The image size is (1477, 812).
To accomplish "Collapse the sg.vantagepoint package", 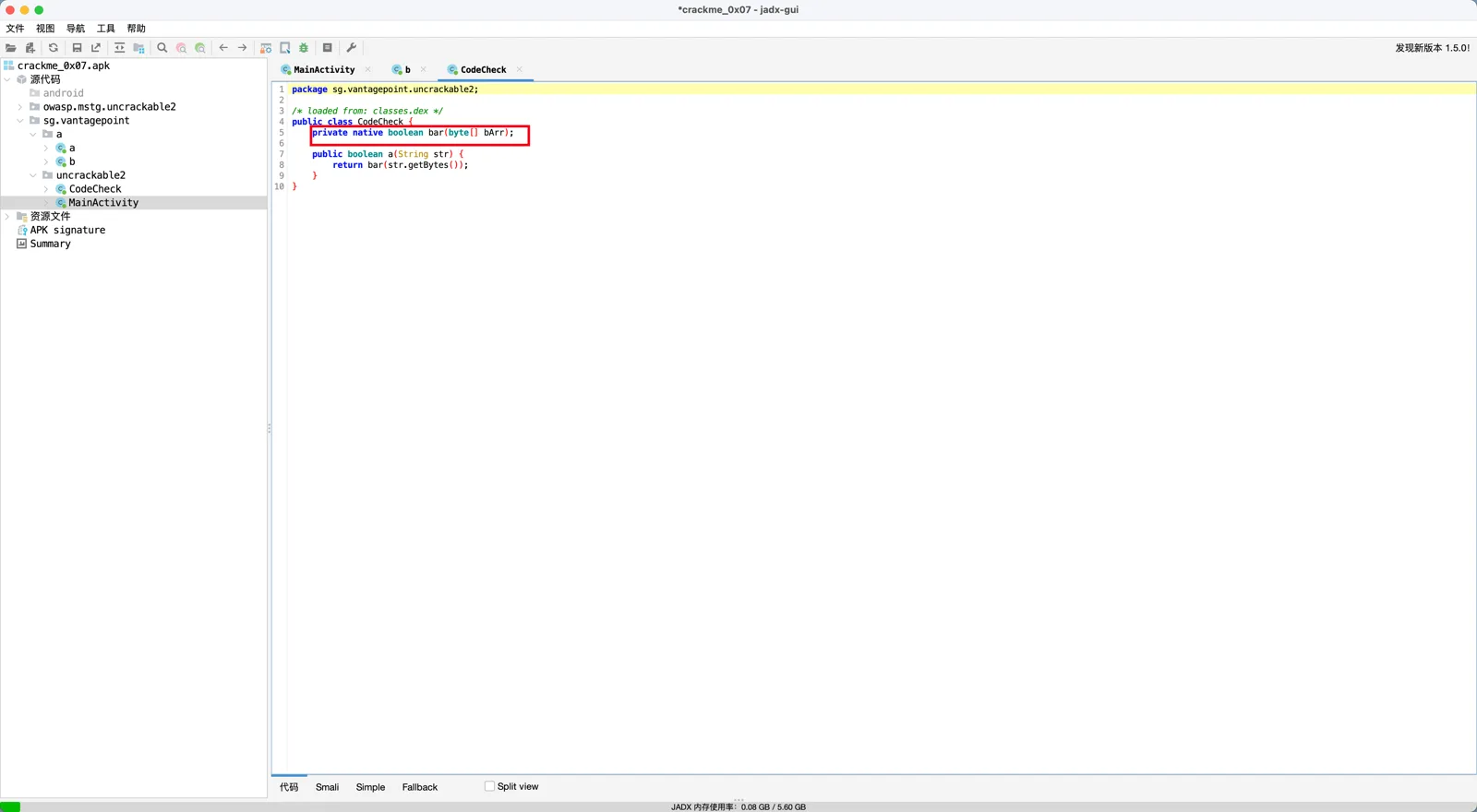I will point(20,121).
